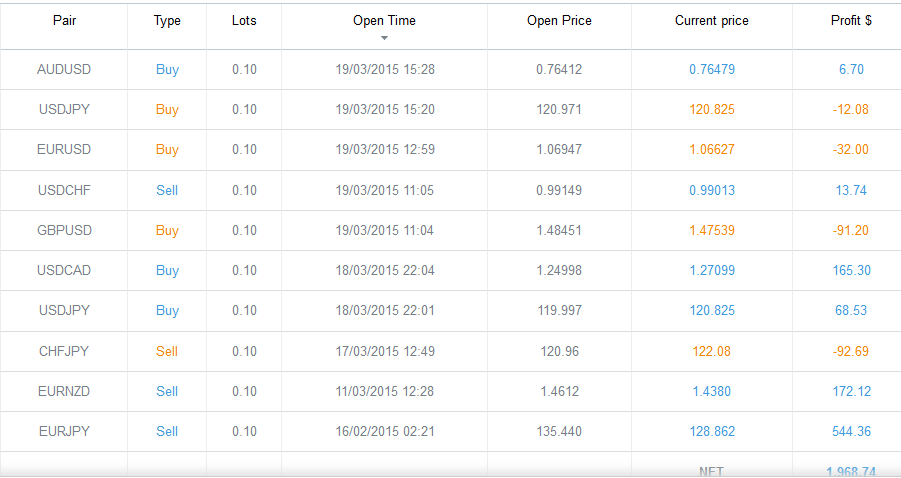Click profit value 172.12
Image resolution: width=901 pixels, height=478 pixels.
click(x=852, y=391)
